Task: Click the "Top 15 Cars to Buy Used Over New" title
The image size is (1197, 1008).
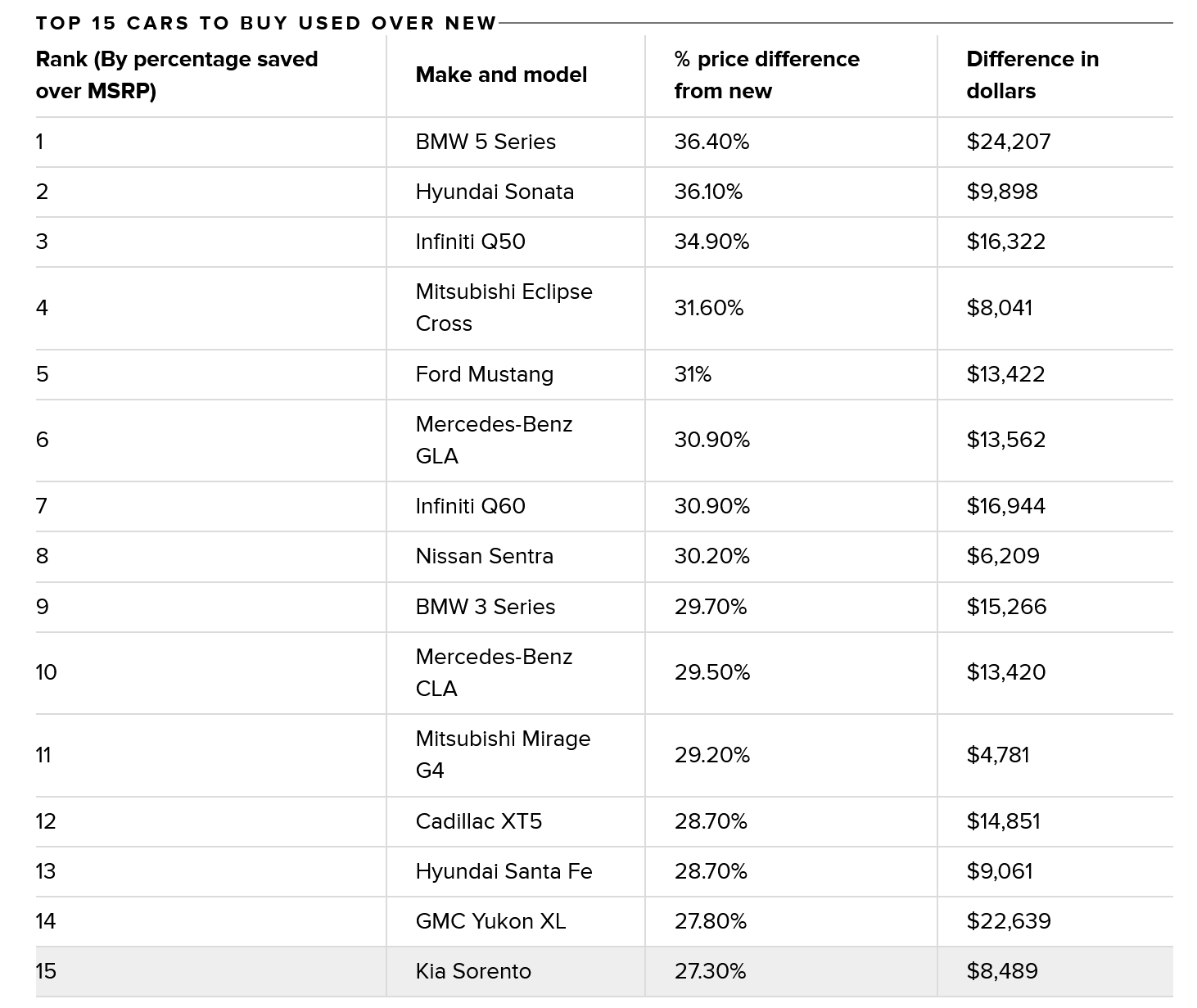Action: [266, 23]
